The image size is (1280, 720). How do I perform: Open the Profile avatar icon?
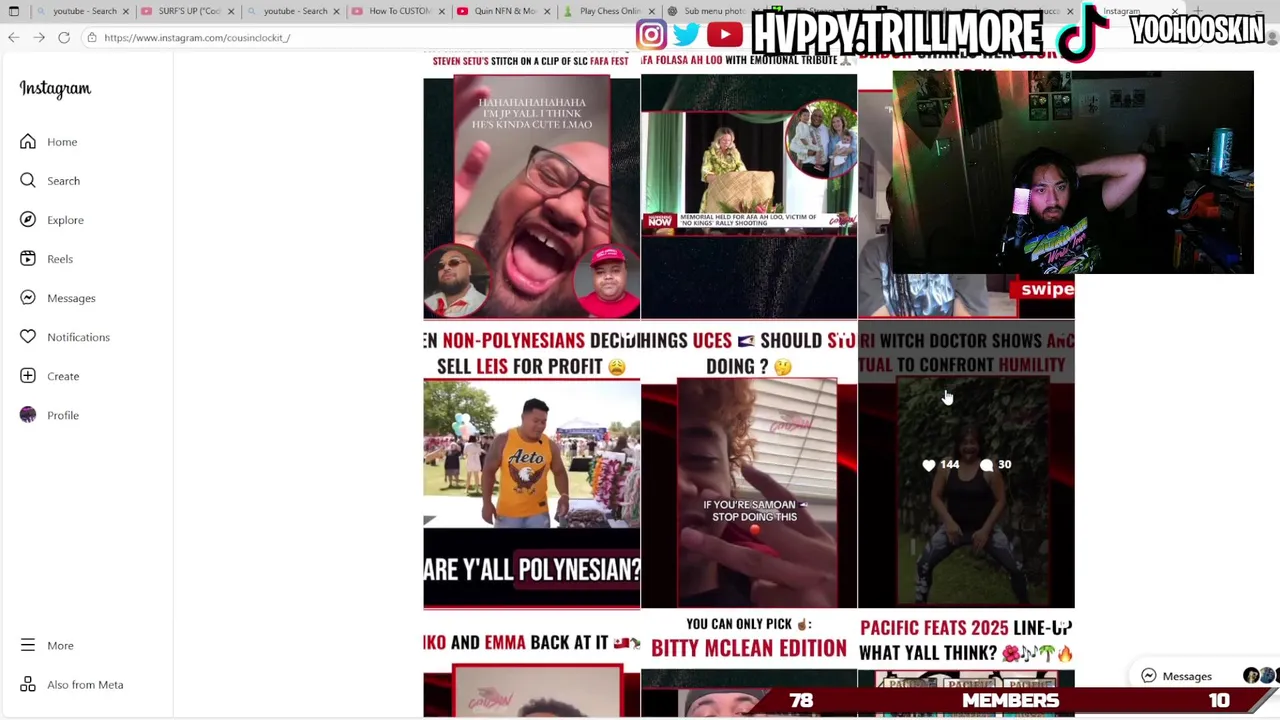pos(28,415)
